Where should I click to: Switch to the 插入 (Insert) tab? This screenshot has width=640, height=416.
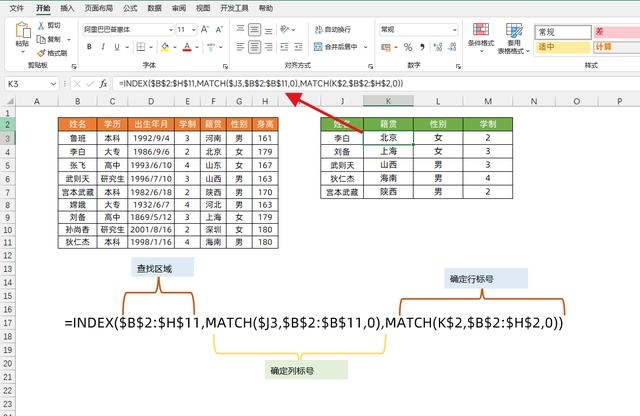click(67, 8)
